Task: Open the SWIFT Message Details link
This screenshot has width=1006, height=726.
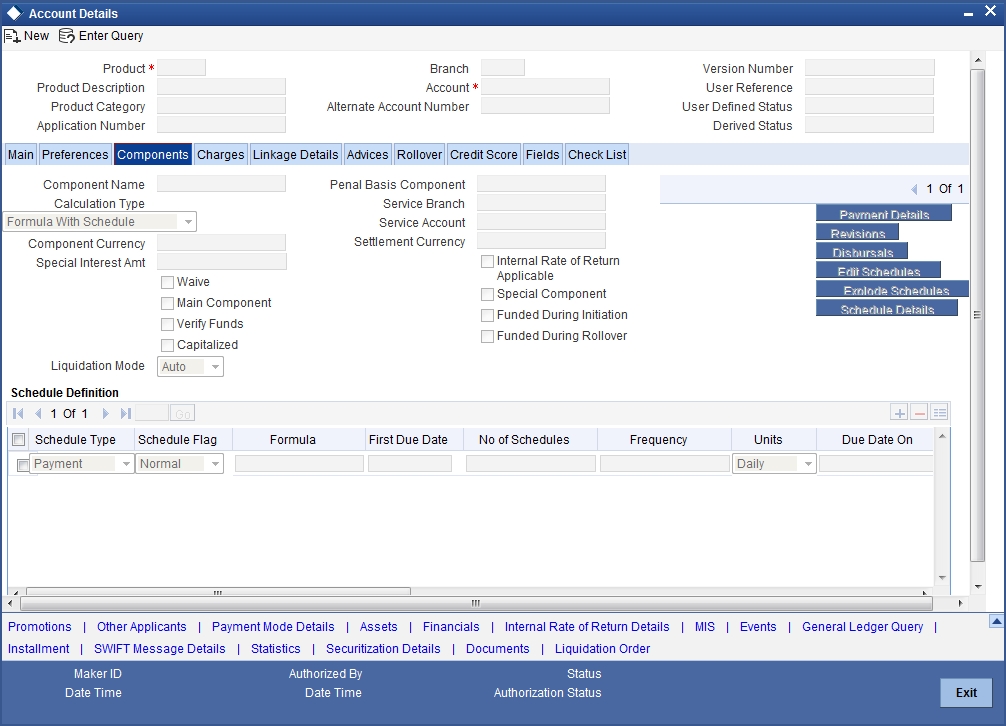Action: coord(160,648)
